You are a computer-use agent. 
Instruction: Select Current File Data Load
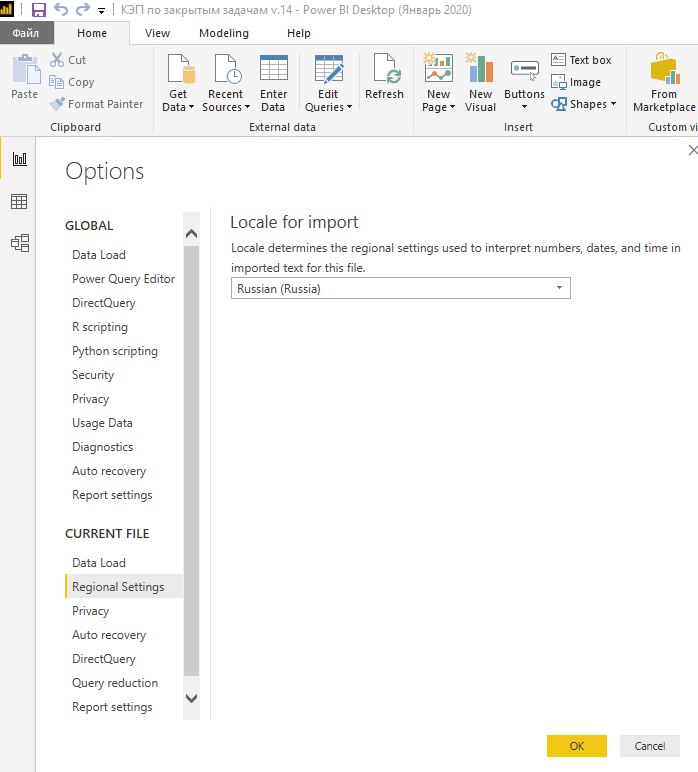point(99,563)
